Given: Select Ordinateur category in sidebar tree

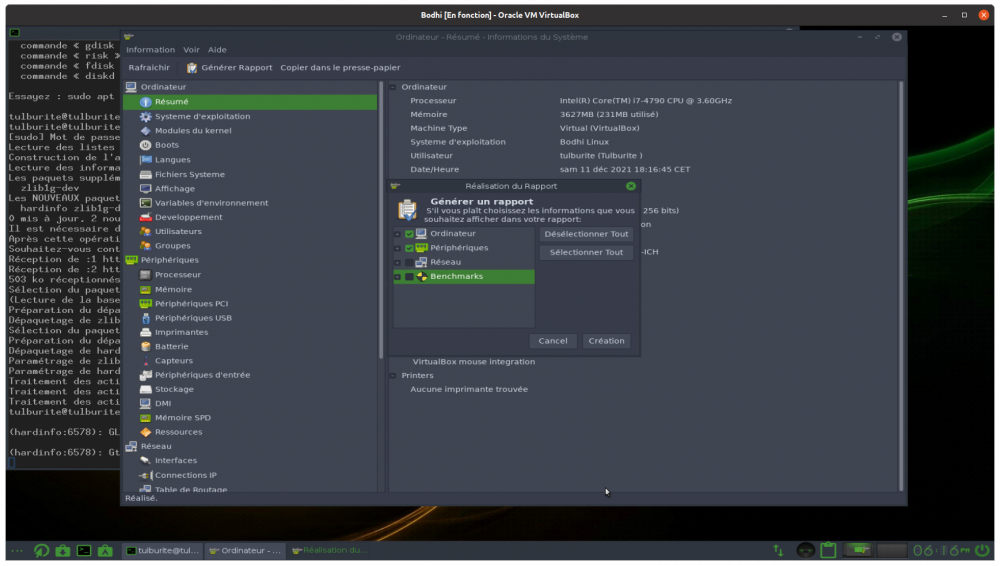Looking at the screenshot, I should coord(163,87).
